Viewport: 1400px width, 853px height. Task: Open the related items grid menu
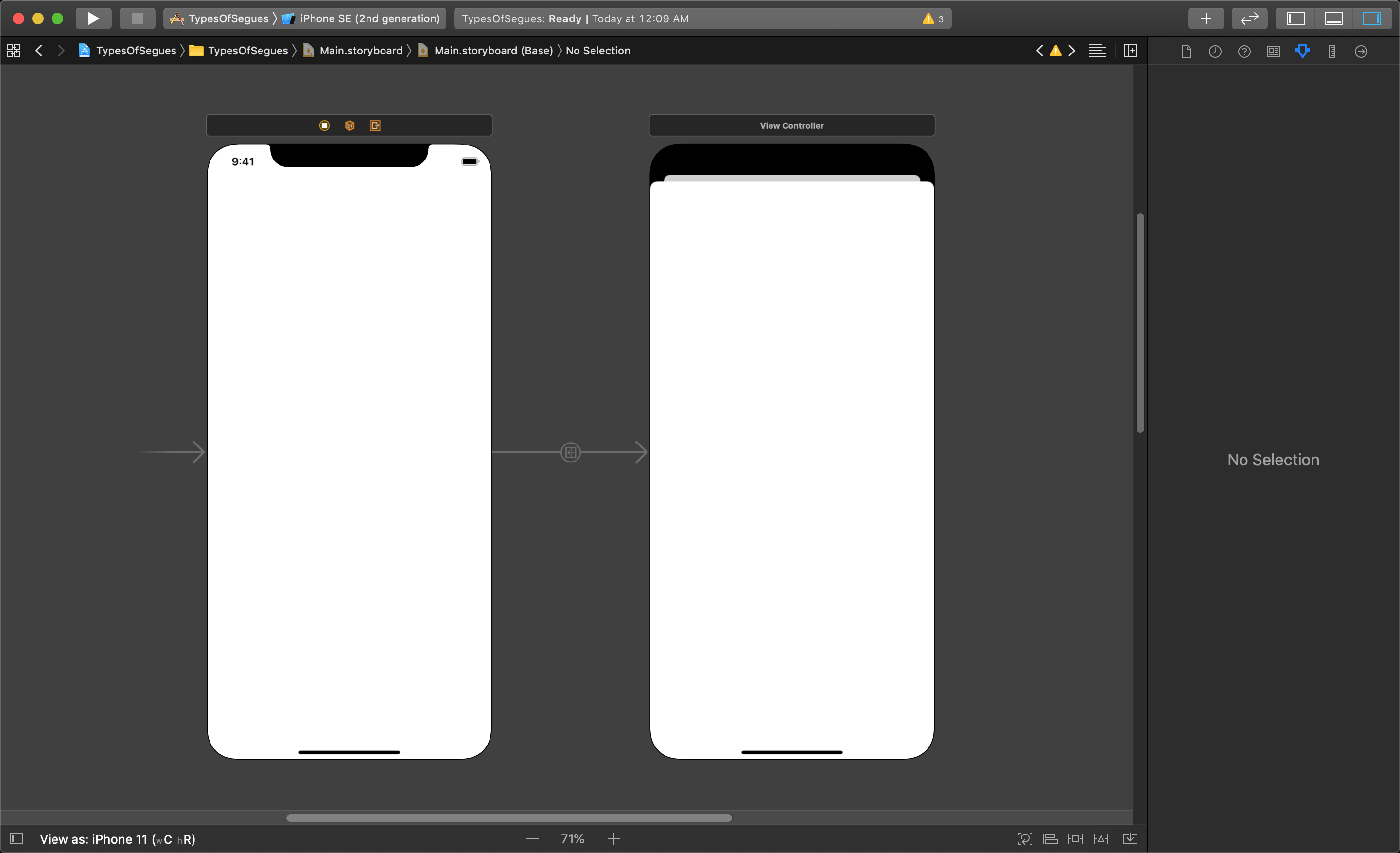(x=14, y=51)
